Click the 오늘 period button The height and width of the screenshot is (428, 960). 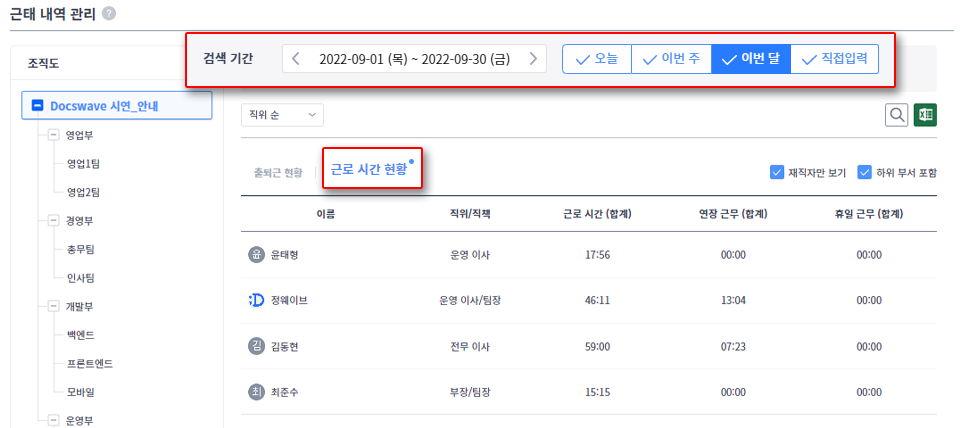[597, 59]
